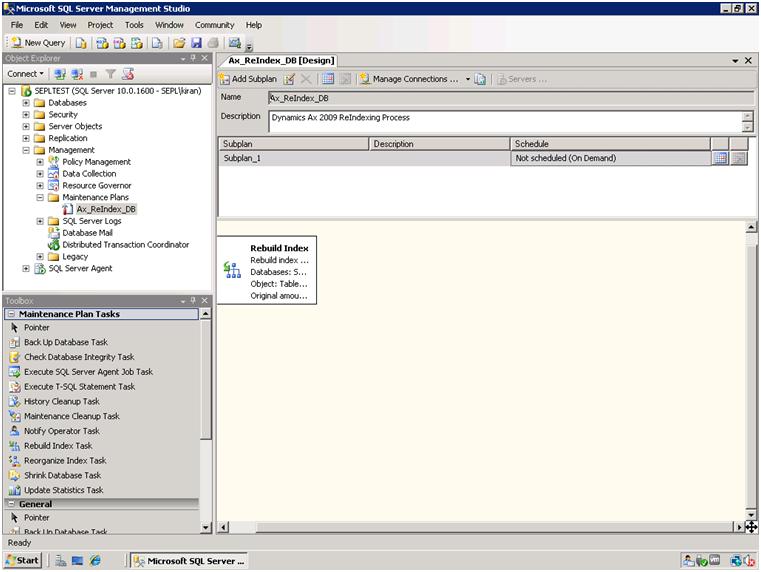Expand Policy Management node
Viewport: 761px width, 572px height.
pos(40,162)
